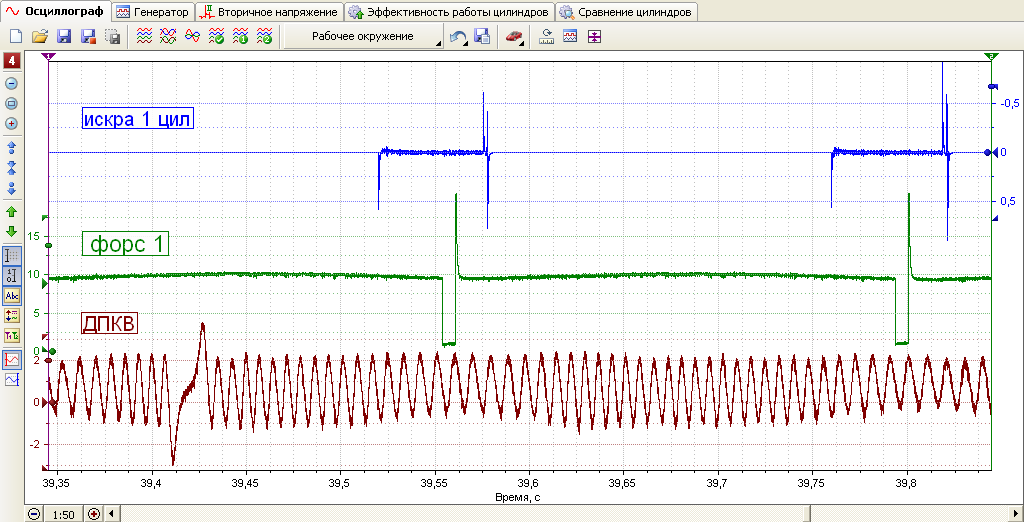The width and height of the screenshot is (1024, 522).
Task: Click blue down-arrow stretch icon
Action: coord(11,188)
